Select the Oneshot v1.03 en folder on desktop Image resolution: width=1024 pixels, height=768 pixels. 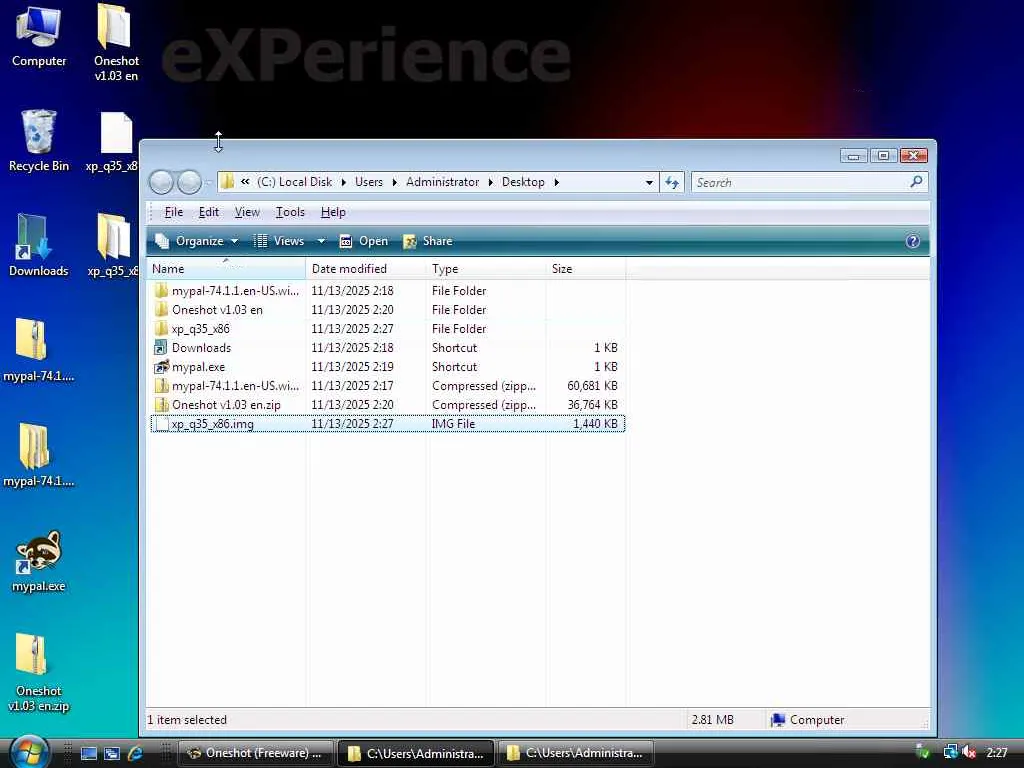click(116, 42)
